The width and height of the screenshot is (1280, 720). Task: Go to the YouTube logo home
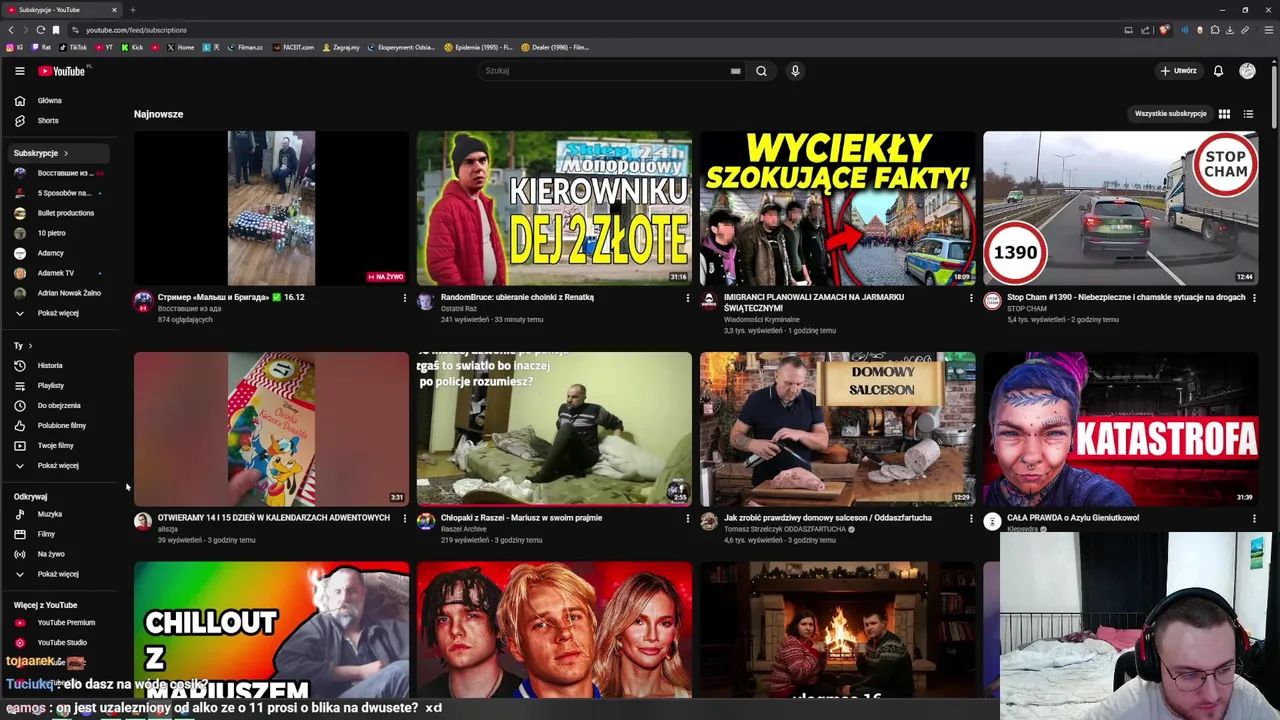(63, 71)
